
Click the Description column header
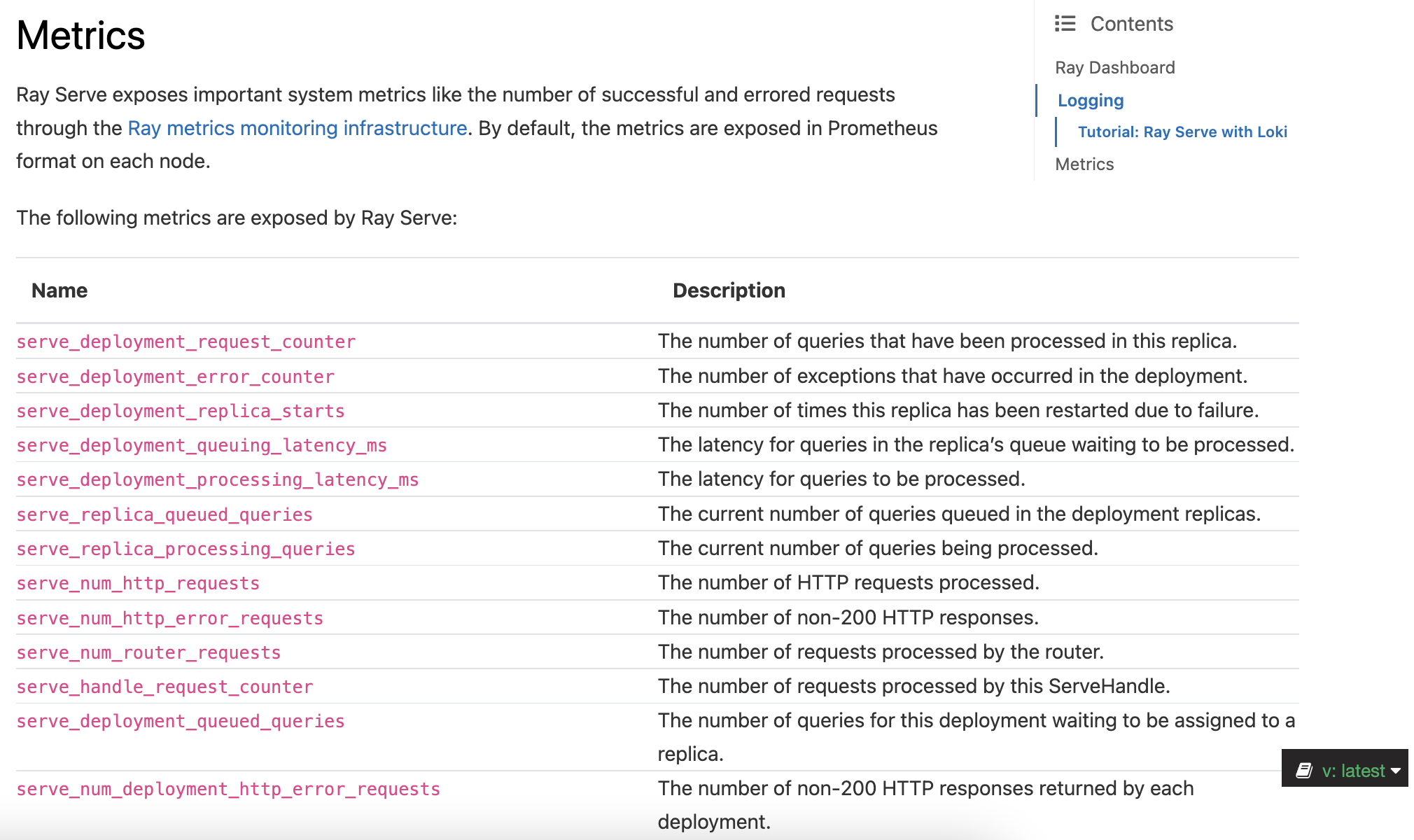coord(728,290)
